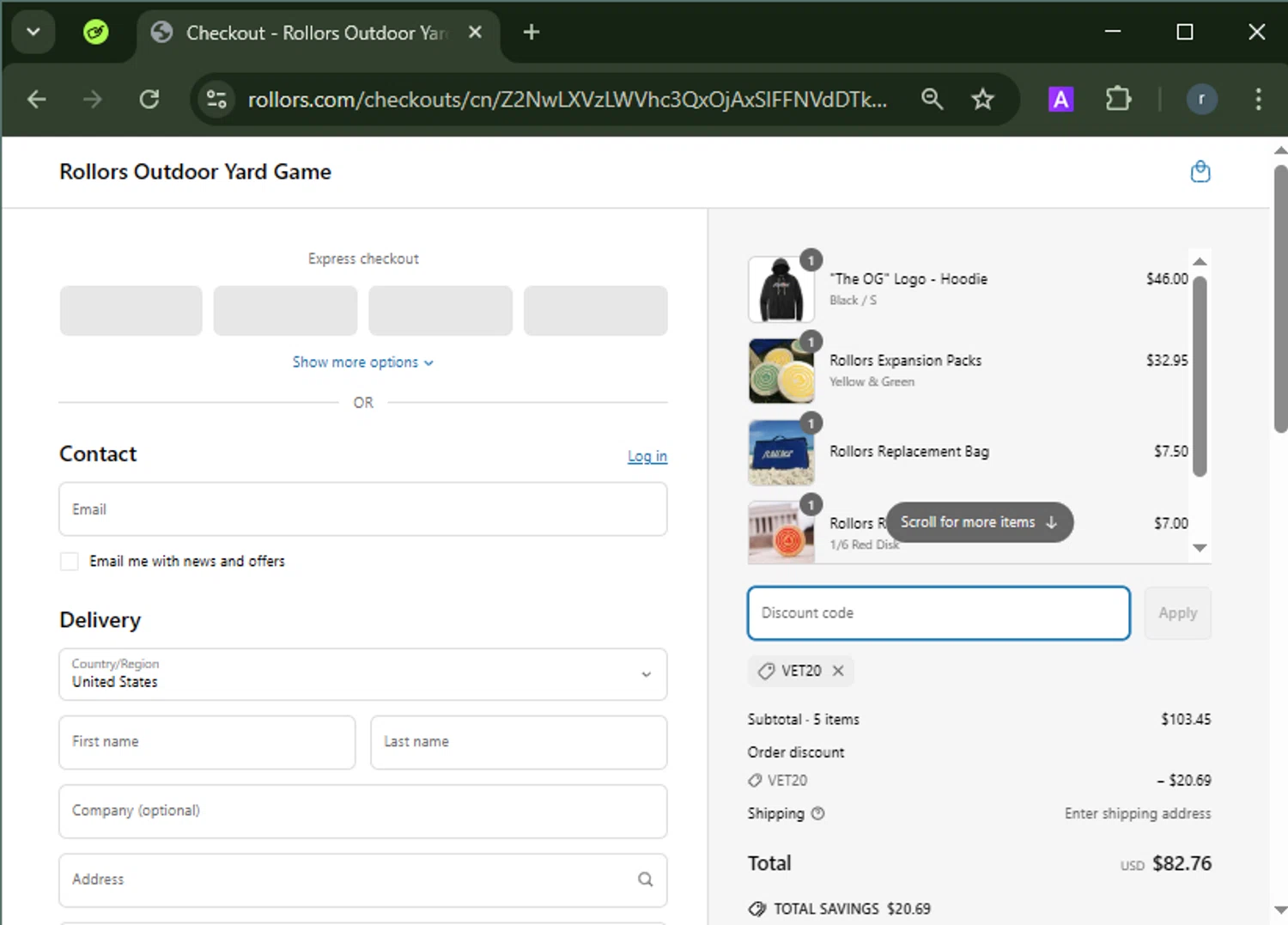Click the TOTAL SAVINGS $20.69 text
1288x925 pixels.
(x=852, y=909)
